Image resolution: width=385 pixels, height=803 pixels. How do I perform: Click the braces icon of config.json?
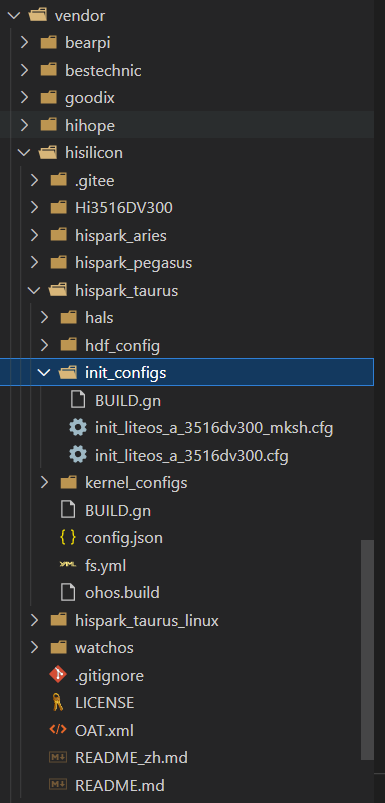pyautogui.click(x=68, y=537)
